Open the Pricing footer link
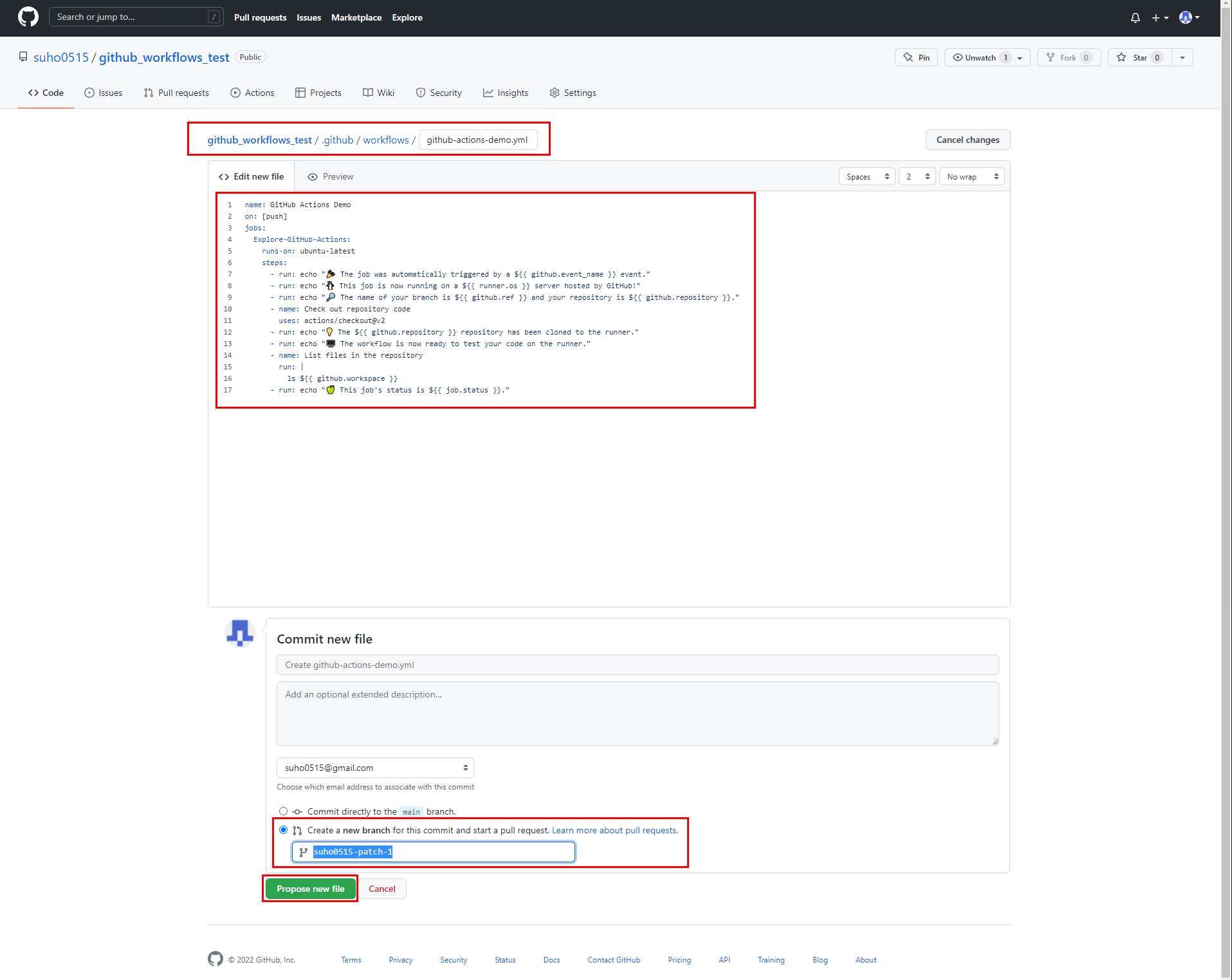The width and height of the screenshot is (1232, 980). tap(679, 959)
